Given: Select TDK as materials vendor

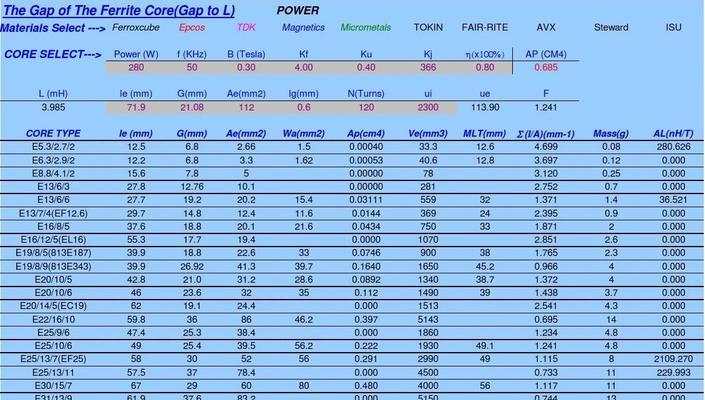Looking at the screenshot, I should point(246,27).
